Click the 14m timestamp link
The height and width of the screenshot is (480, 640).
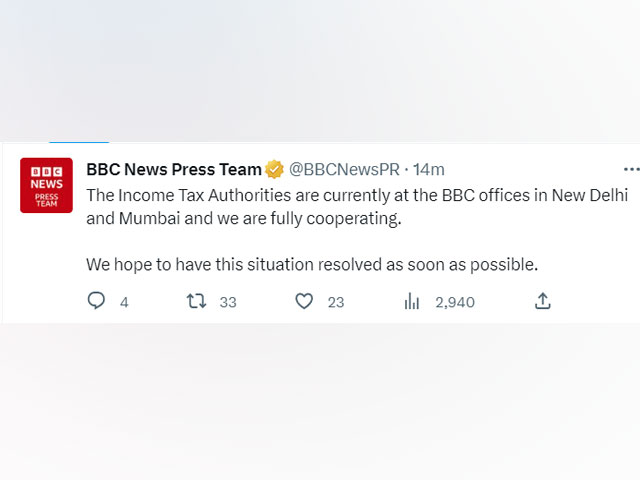(428, 170)
